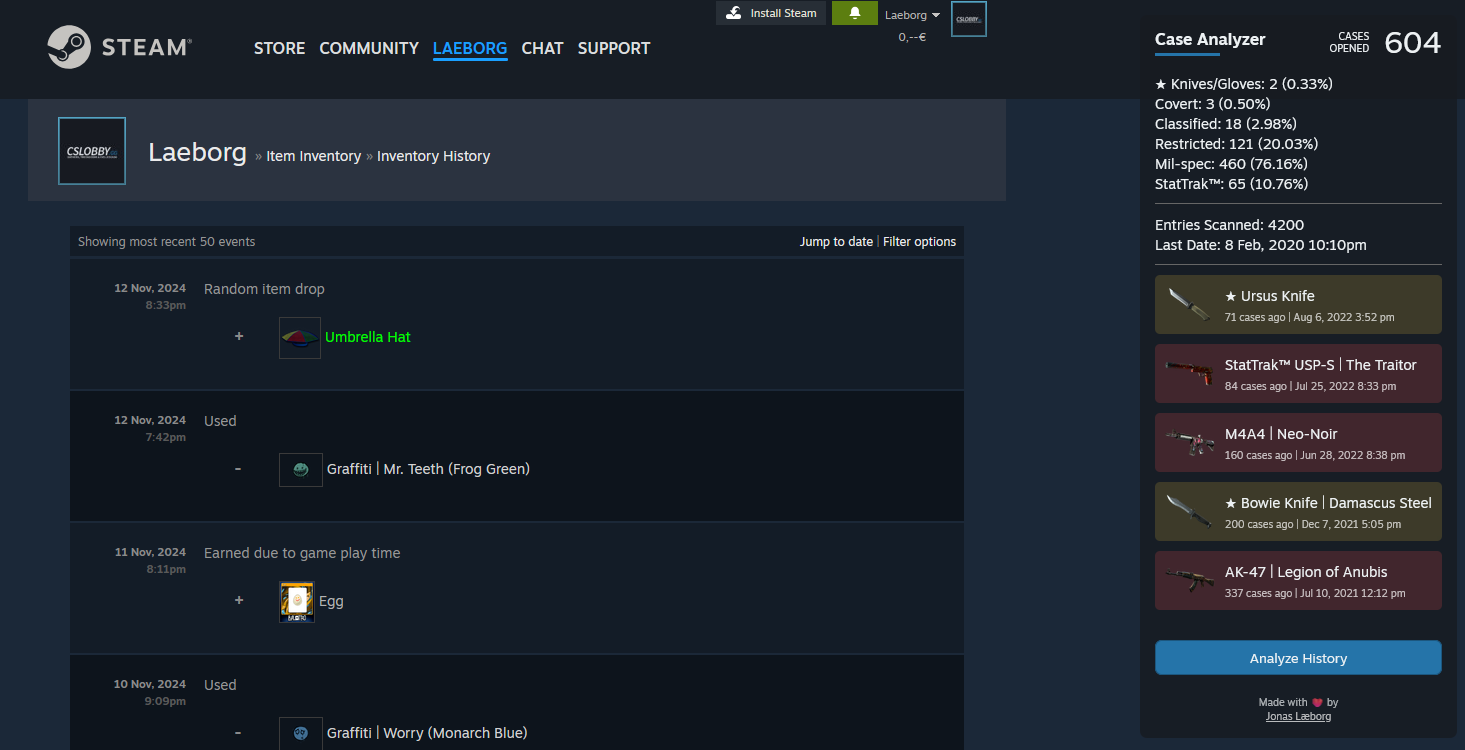
Task: Click the Analyze History button
Action: (1298, 658)
